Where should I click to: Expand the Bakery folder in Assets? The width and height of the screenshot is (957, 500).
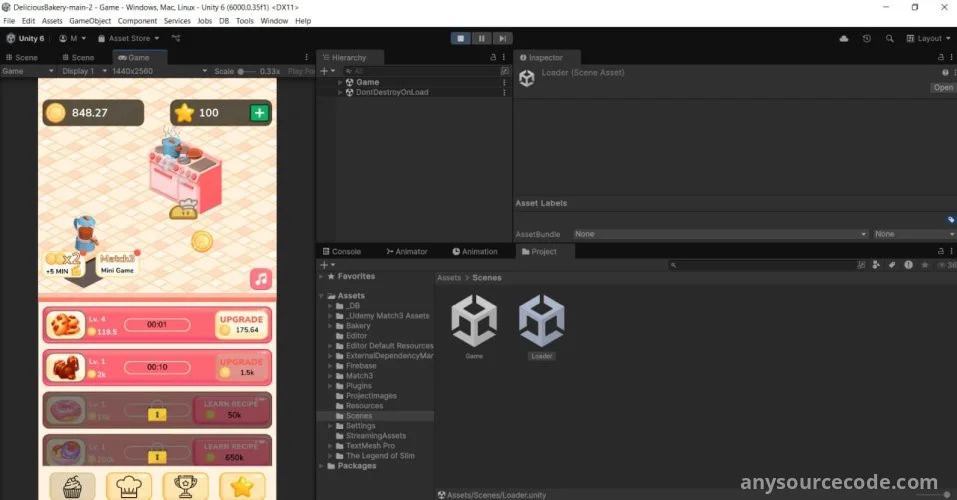[x=330, y=326]
